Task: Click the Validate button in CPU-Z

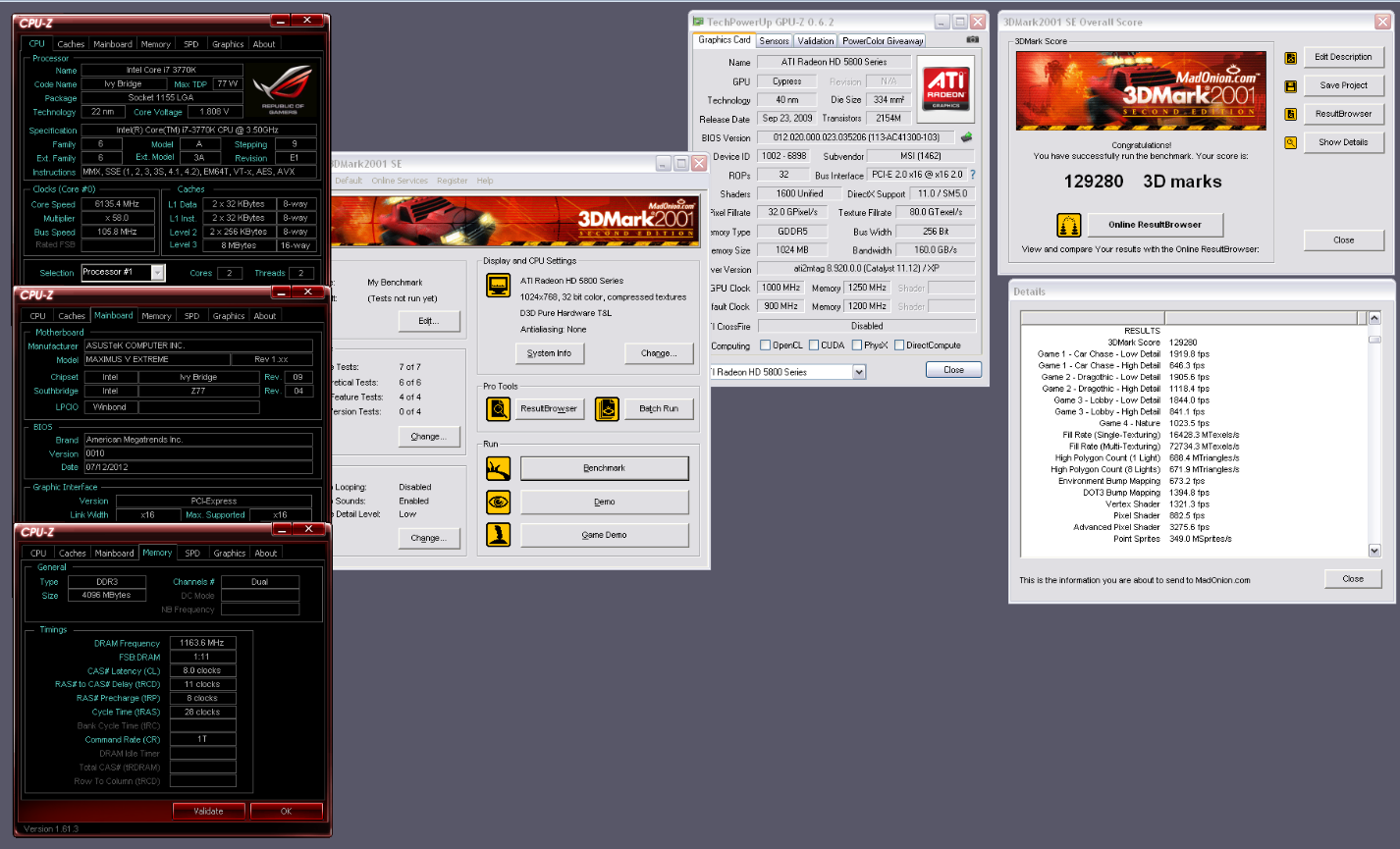Action: [209, 812]
